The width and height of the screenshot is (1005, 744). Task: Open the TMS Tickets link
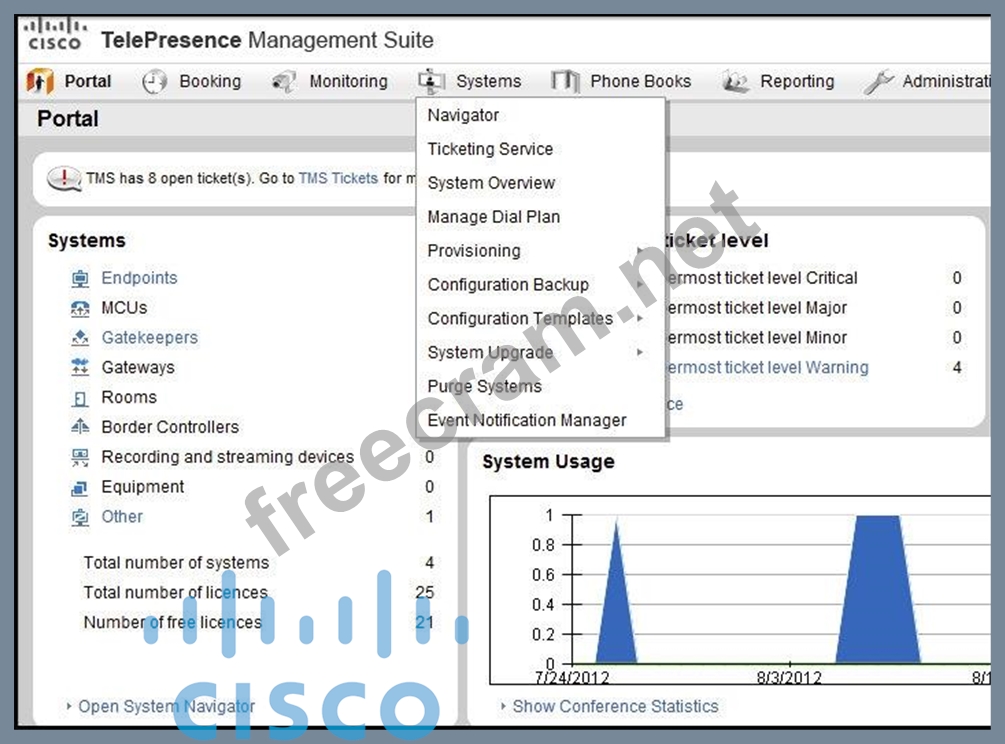(338, 178)
